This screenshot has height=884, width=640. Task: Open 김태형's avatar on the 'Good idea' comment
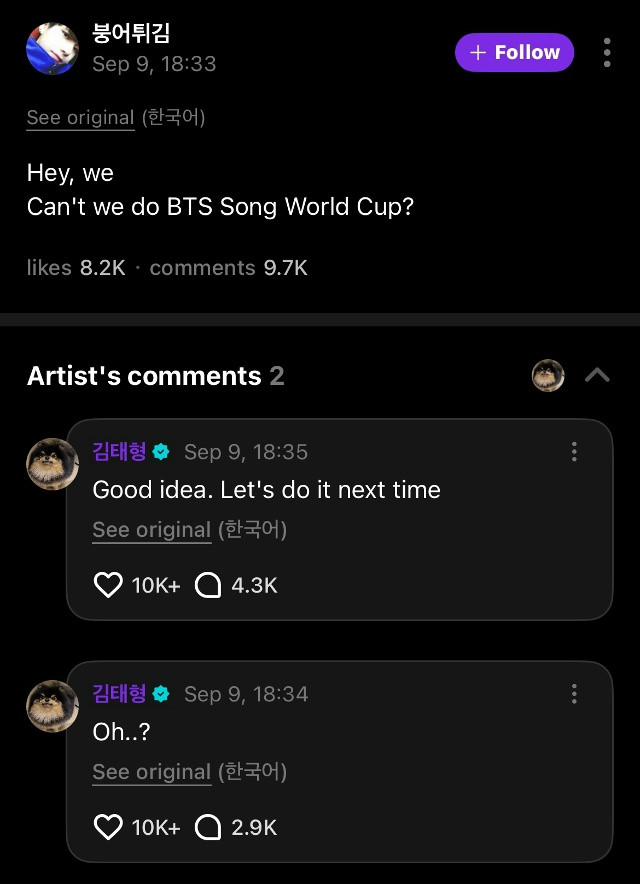pos(52,464)
